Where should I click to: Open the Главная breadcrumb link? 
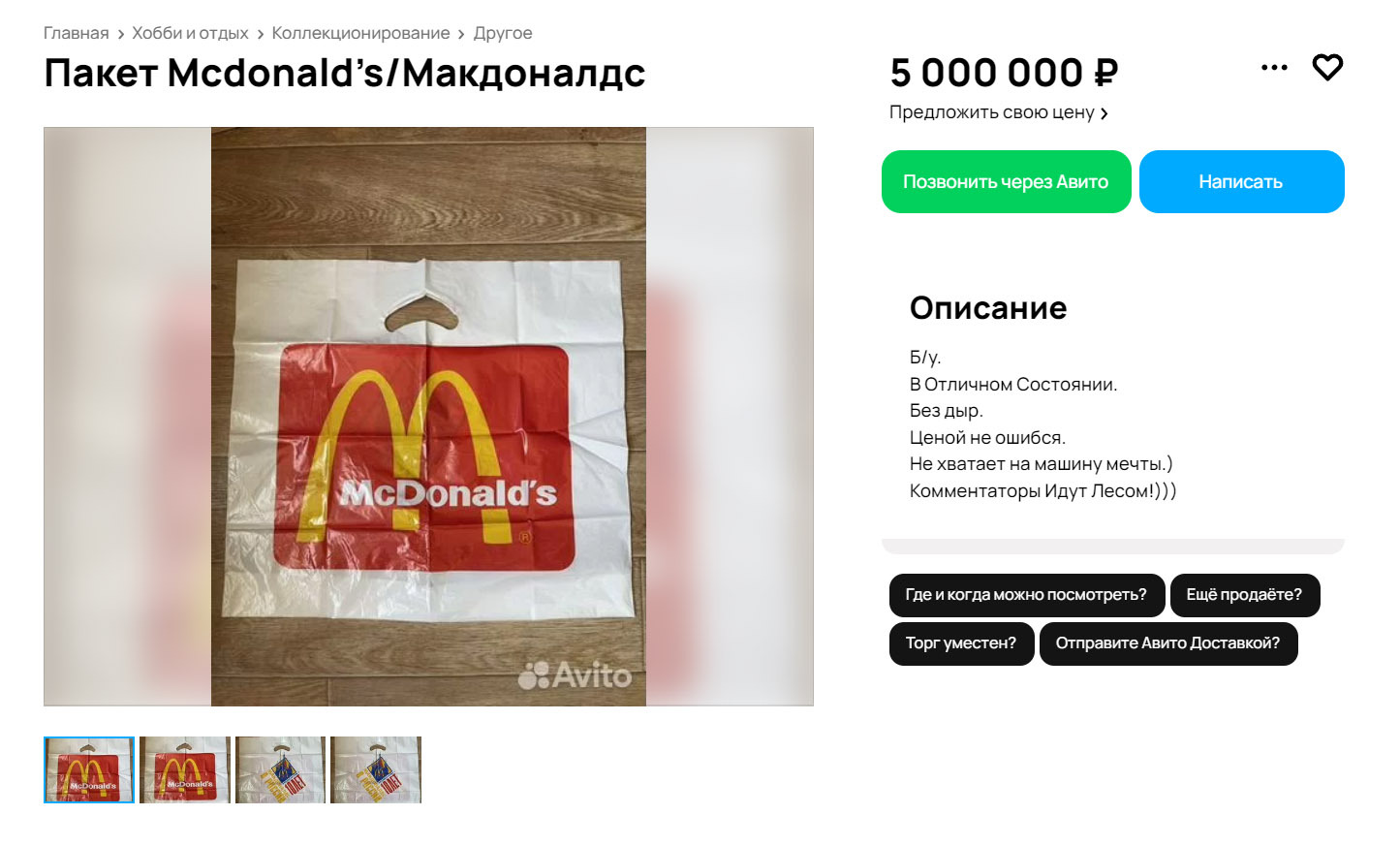pos(77,33)
